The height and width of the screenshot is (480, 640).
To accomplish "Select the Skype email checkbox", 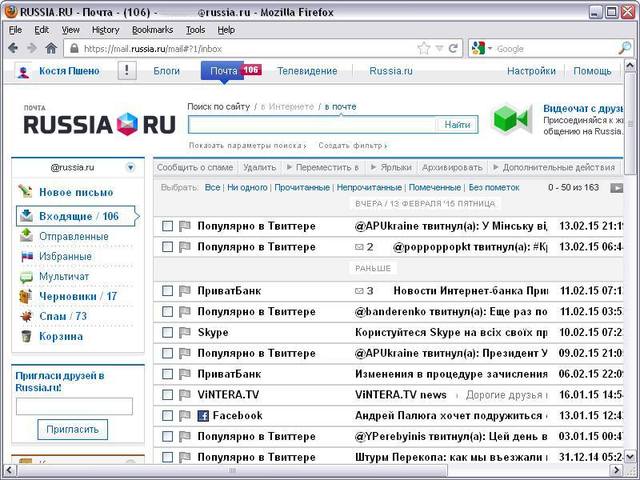I will 168,332.
